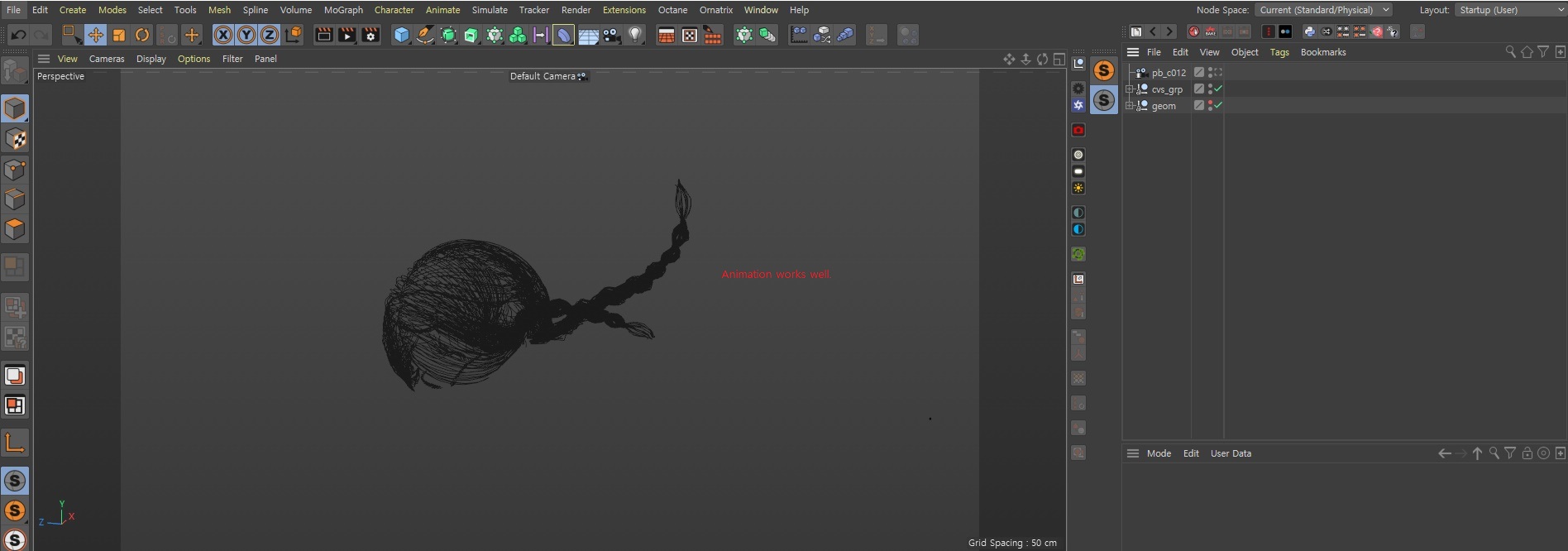Expand the geom object tree
The height and width of the screenshot is (551, 1568).
[x=1129, y=106]
